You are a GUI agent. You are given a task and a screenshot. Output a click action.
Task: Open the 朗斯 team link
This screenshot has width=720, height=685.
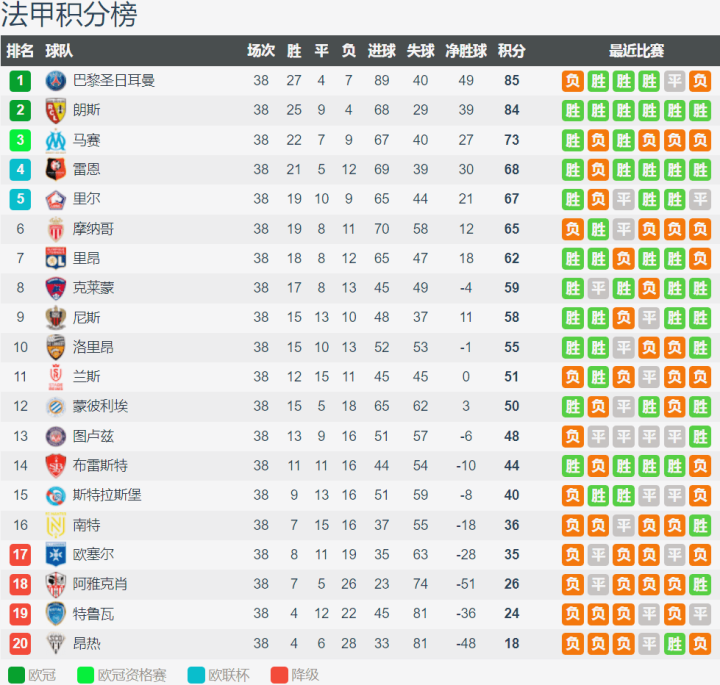click(x=87, y=110)
